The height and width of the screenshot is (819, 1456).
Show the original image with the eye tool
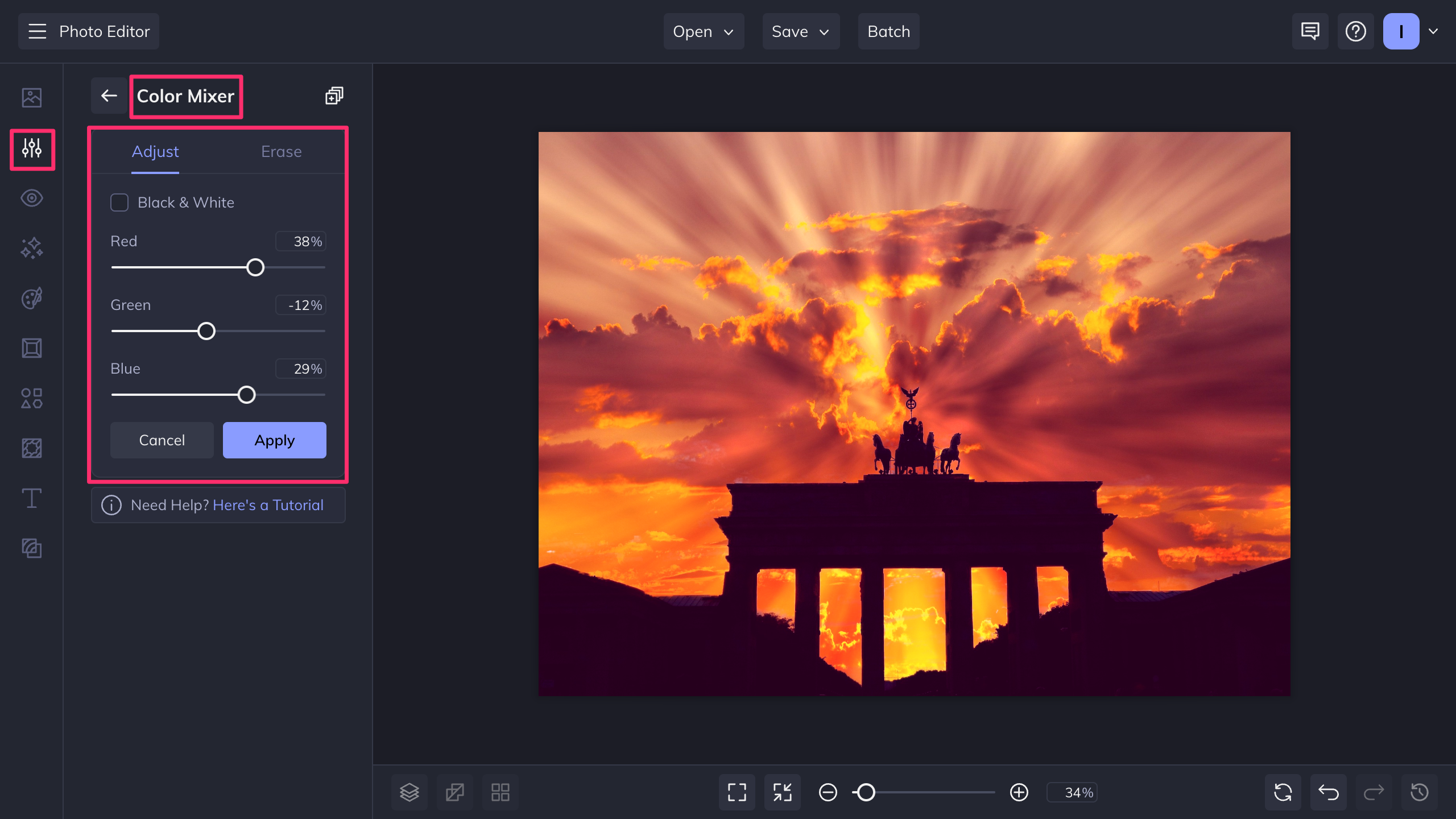[32, 198]
